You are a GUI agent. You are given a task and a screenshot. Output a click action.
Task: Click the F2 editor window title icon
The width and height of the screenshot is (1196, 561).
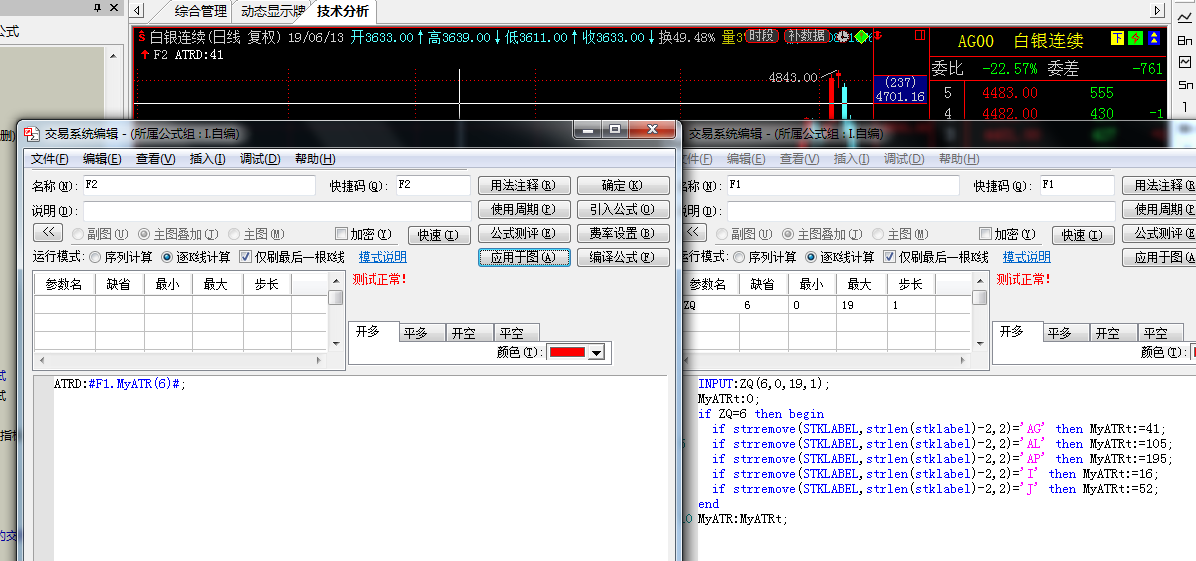(x=31, y=134)
